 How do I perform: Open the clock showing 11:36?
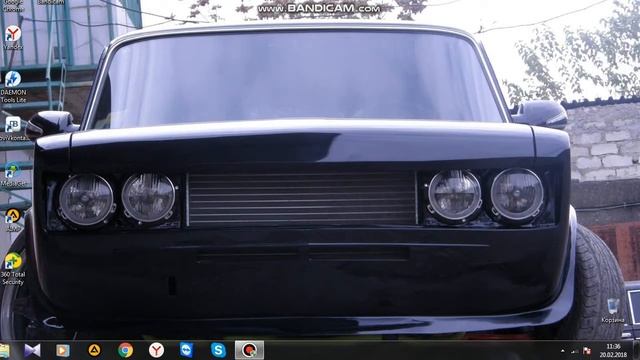click(x=613, y=351)
